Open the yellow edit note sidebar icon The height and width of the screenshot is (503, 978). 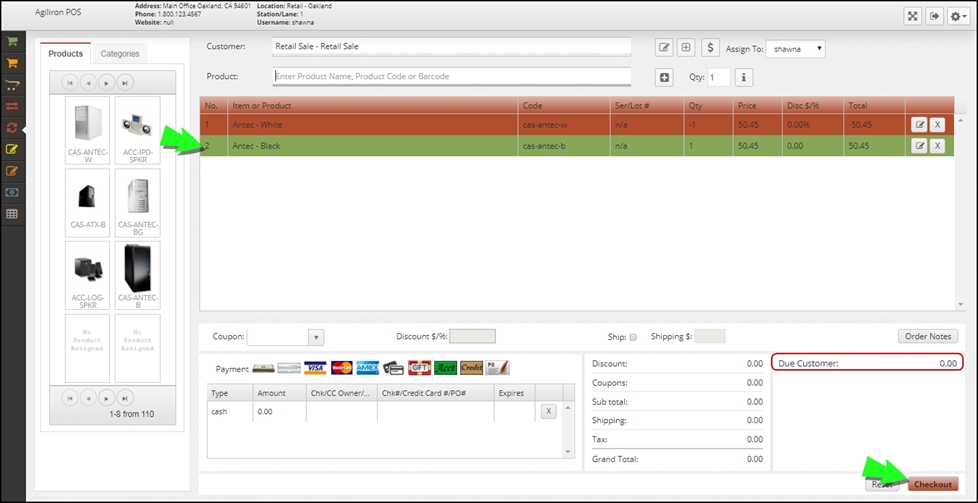click(12, 150)
